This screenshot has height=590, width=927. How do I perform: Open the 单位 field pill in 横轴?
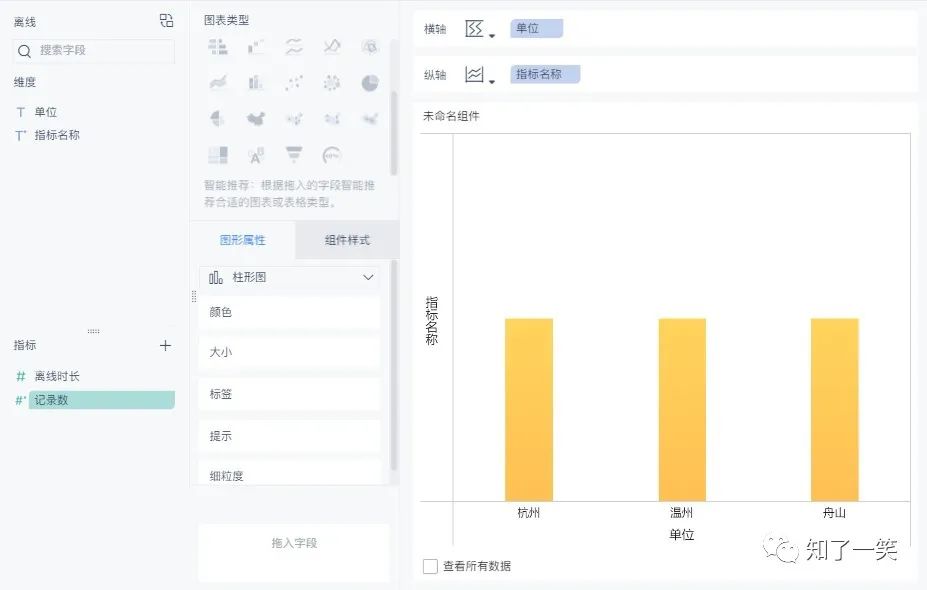[x=537, y=28]
